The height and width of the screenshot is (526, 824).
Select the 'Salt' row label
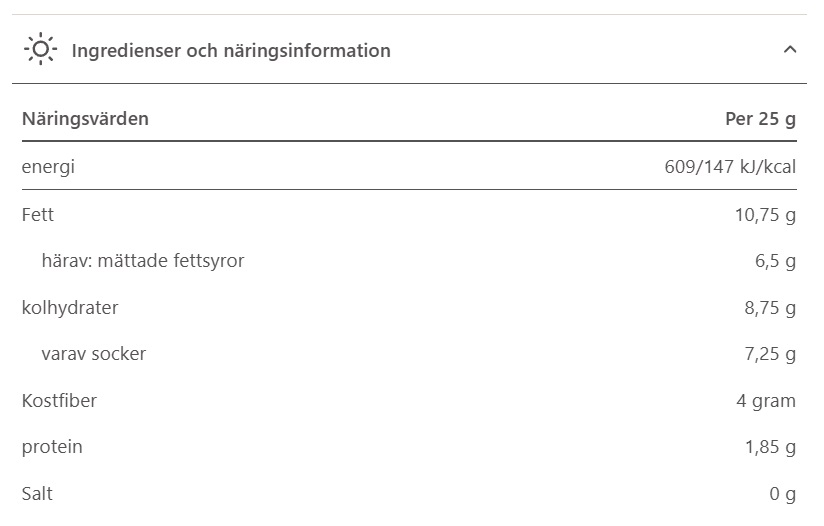(37, 494)
